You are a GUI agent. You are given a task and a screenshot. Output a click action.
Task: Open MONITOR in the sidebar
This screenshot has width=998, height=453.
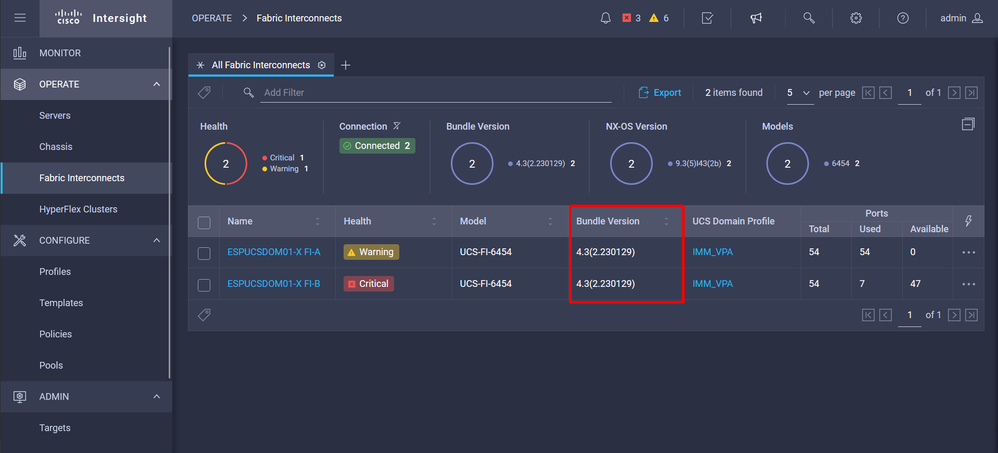pos(85,53)
